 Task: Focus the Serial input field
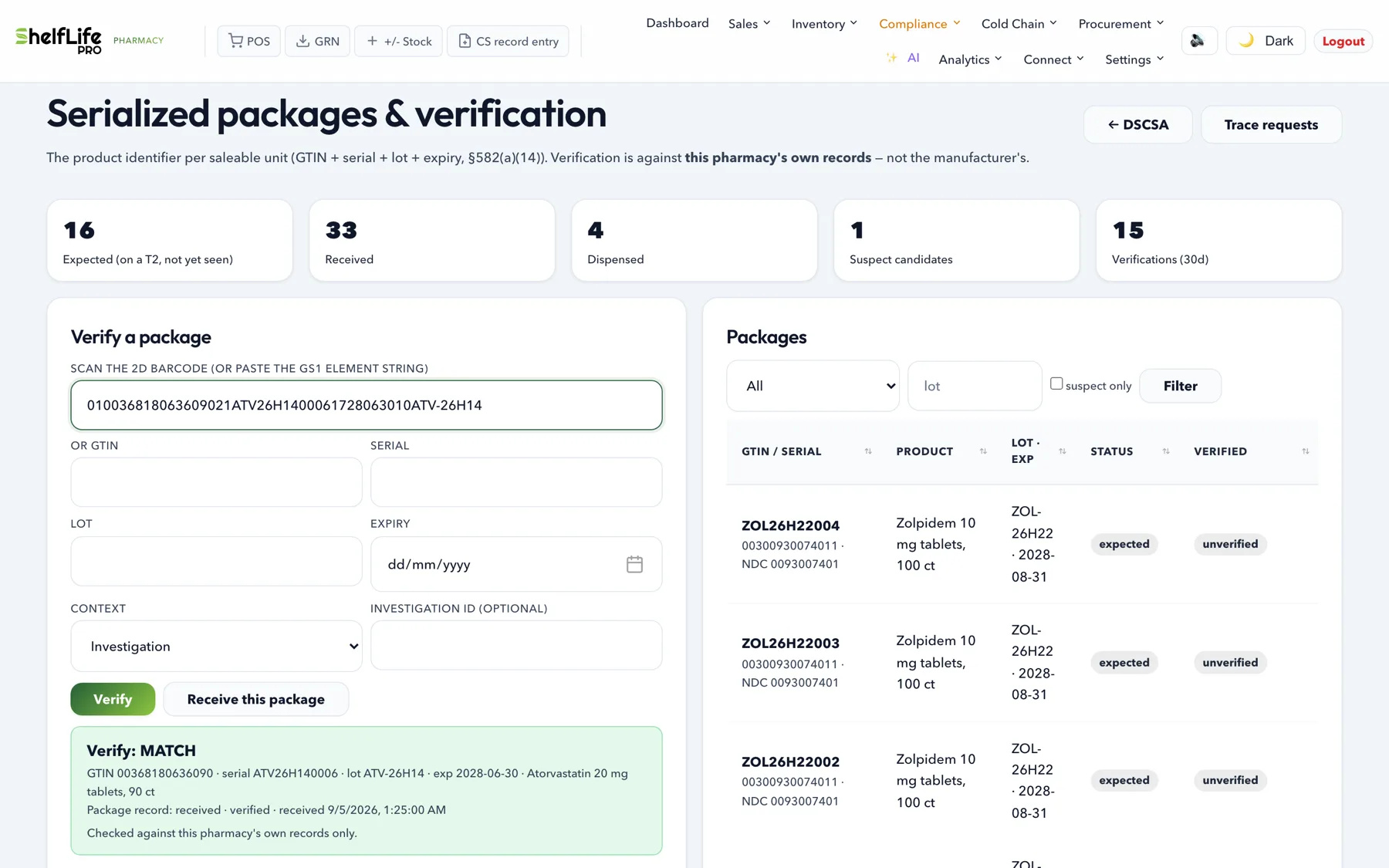click(516, 482)
